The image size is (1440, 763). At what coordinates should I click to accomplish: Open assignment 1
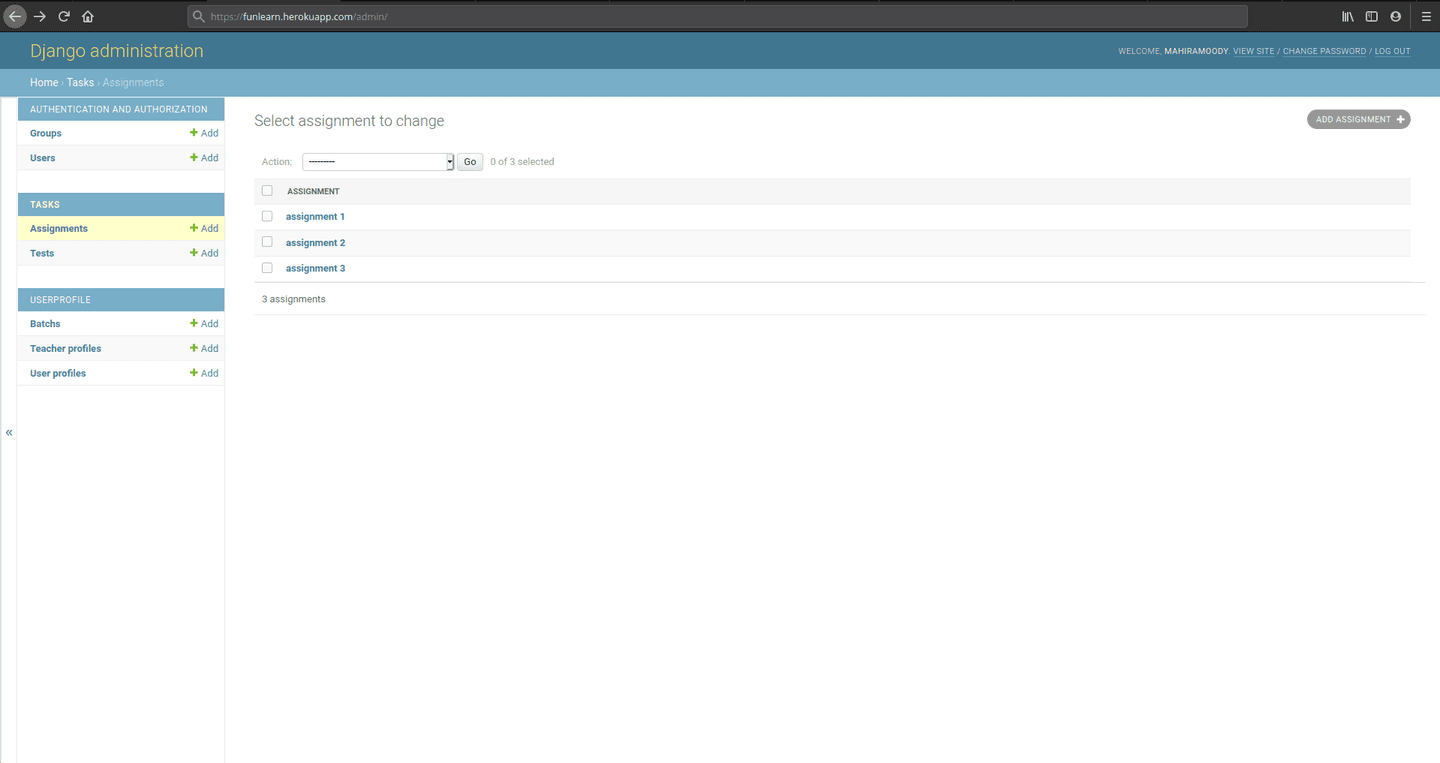coord(315,216)
